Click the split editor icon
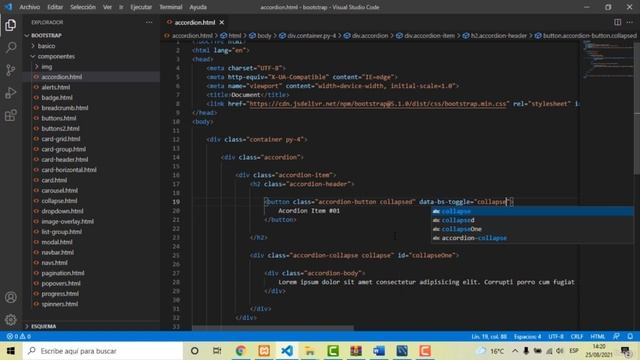 tap(618, 22)
